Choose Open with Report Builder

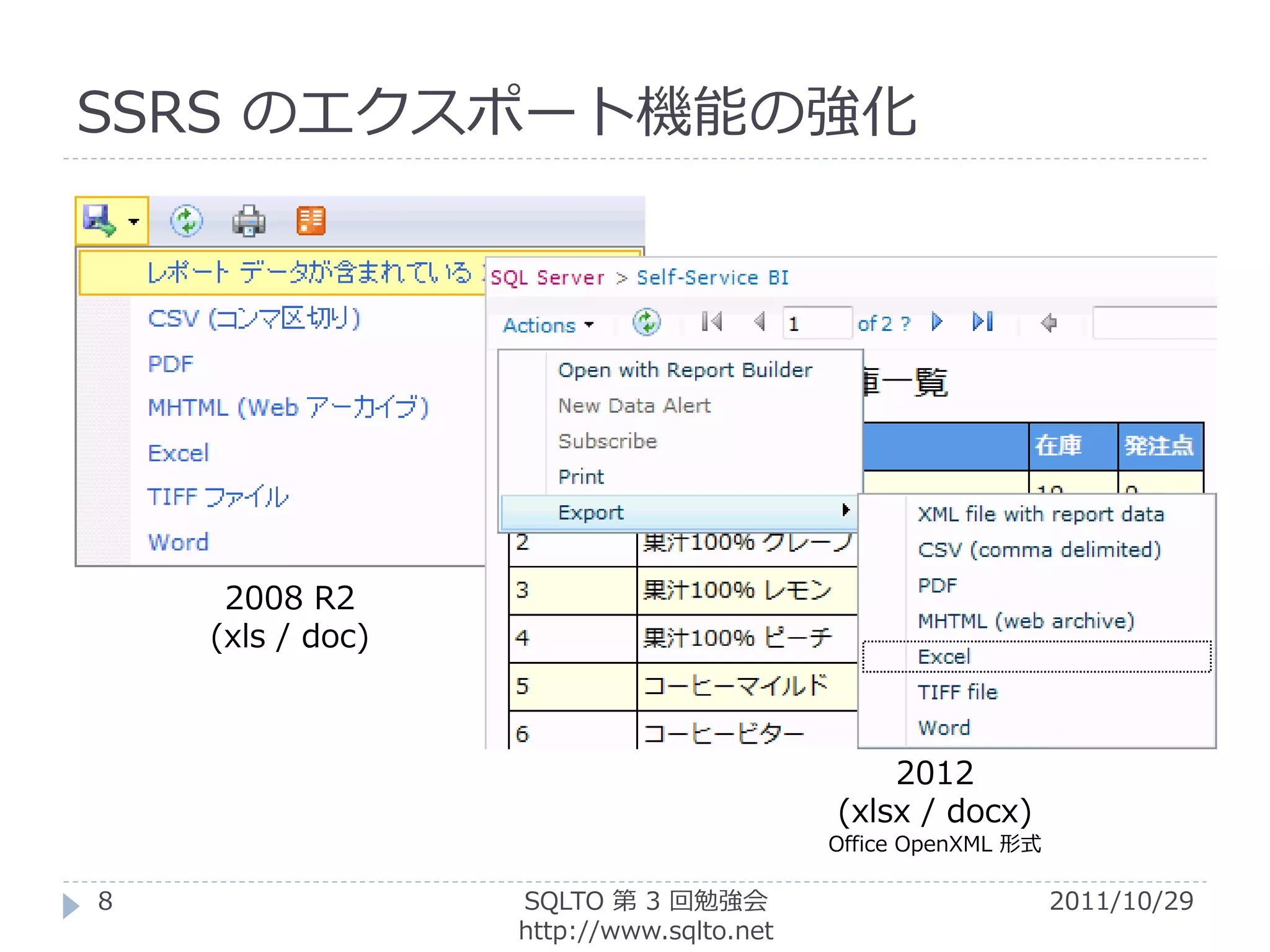[685, 370]
